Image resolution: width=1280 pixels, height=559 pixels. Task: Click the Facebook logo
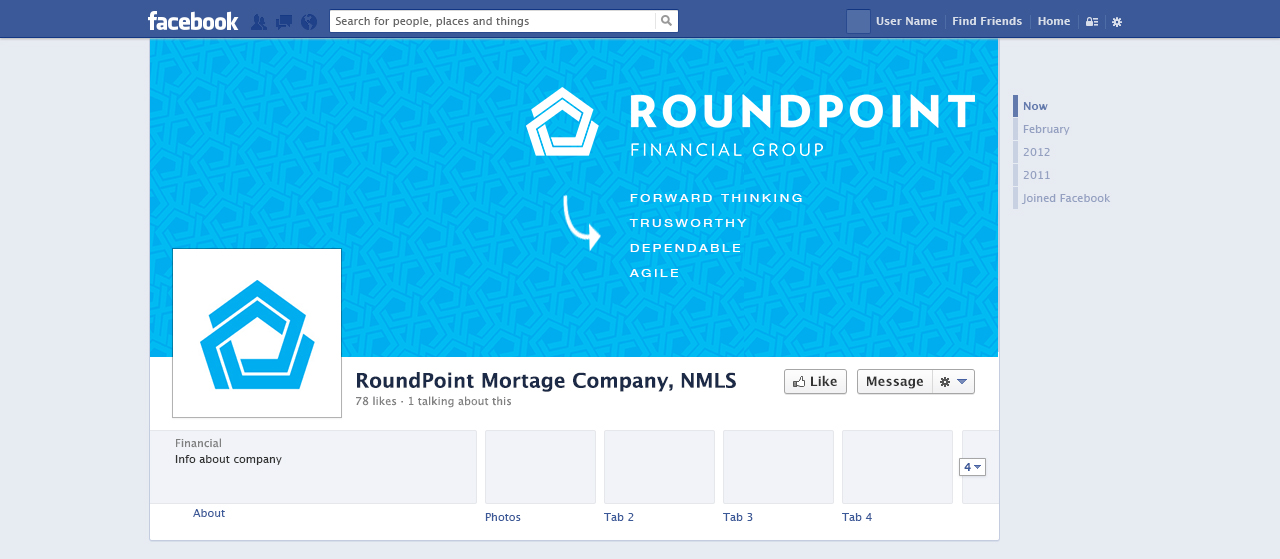[193, 21]
